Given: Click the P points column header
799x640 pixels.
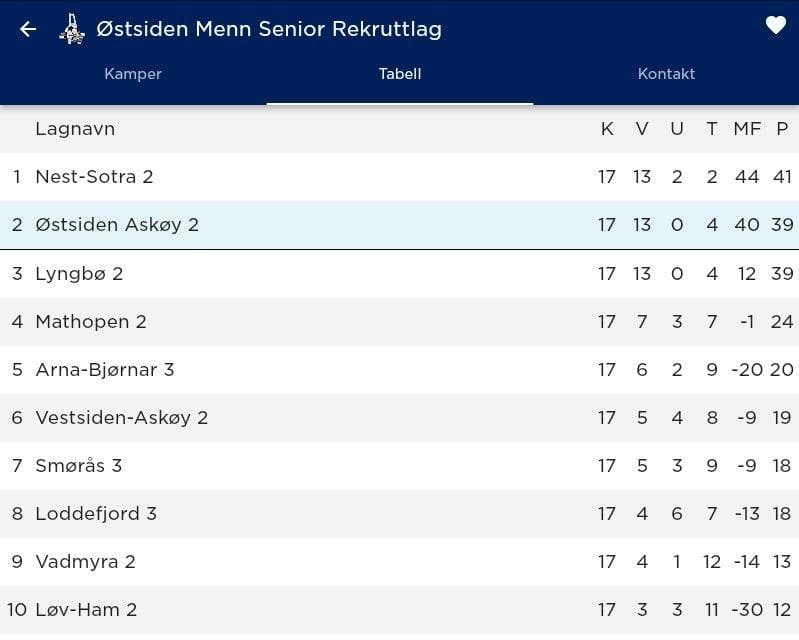Looking at the screenshot, I should click(x=782, y=129).
